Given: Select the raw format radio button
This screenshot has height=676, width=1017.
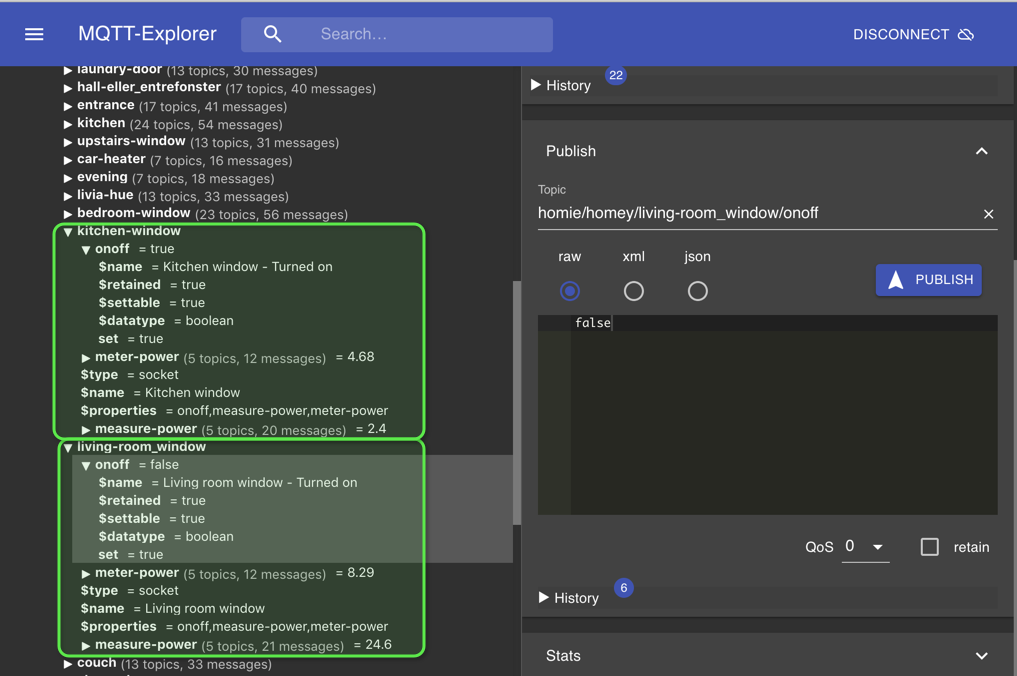Looking at the screenshot, I should [x=569, y=291].
